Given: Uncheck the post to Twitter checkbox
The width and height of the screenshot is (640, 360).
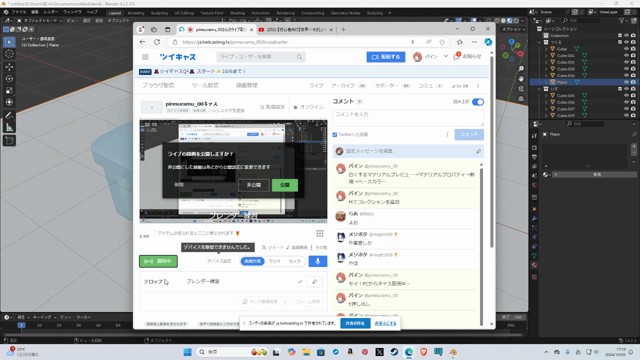Looking at the screenshot, I should coord(335,134).
